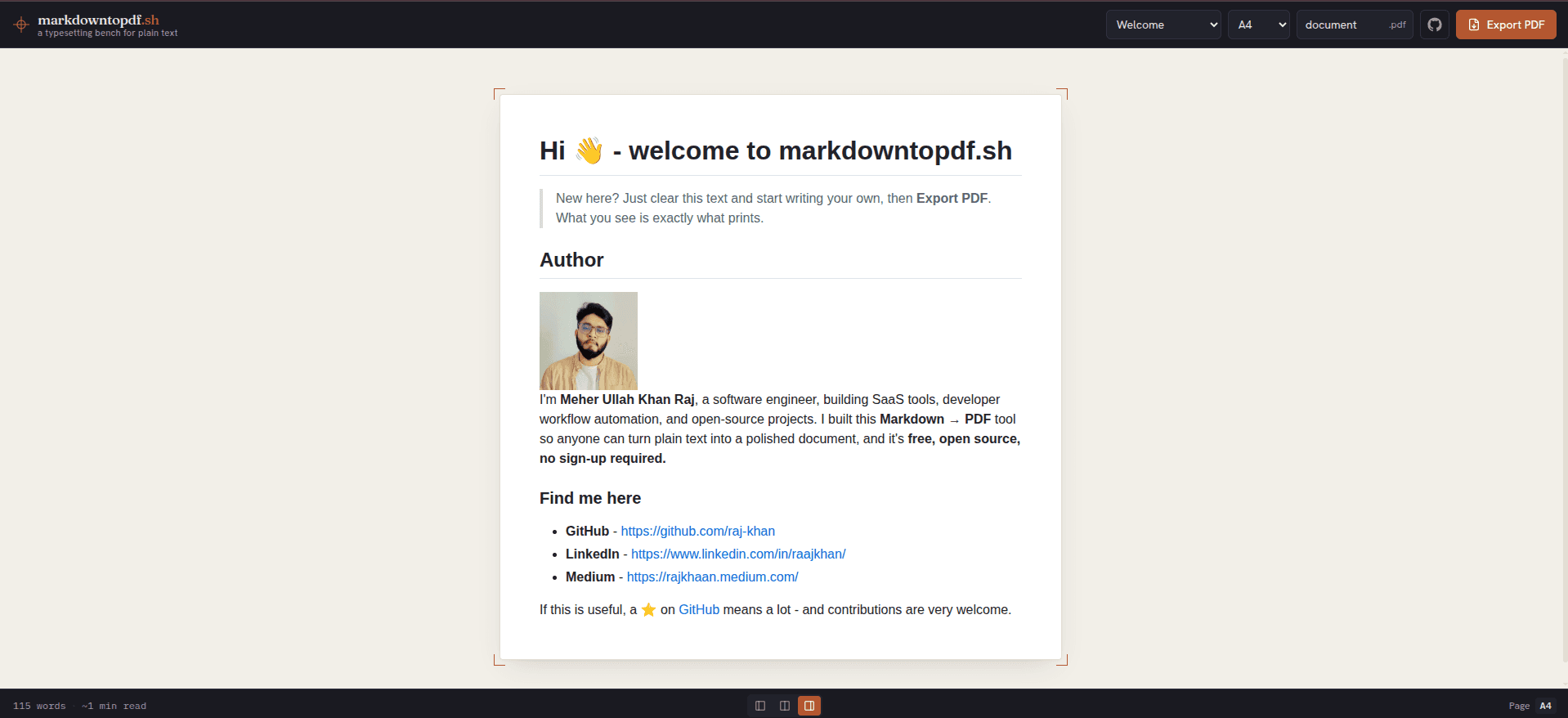Image resolution: width=1568 pixels, height=718 pixels.
Task: Click the '.pdf' extension suffix
Action: point(1397,25)
